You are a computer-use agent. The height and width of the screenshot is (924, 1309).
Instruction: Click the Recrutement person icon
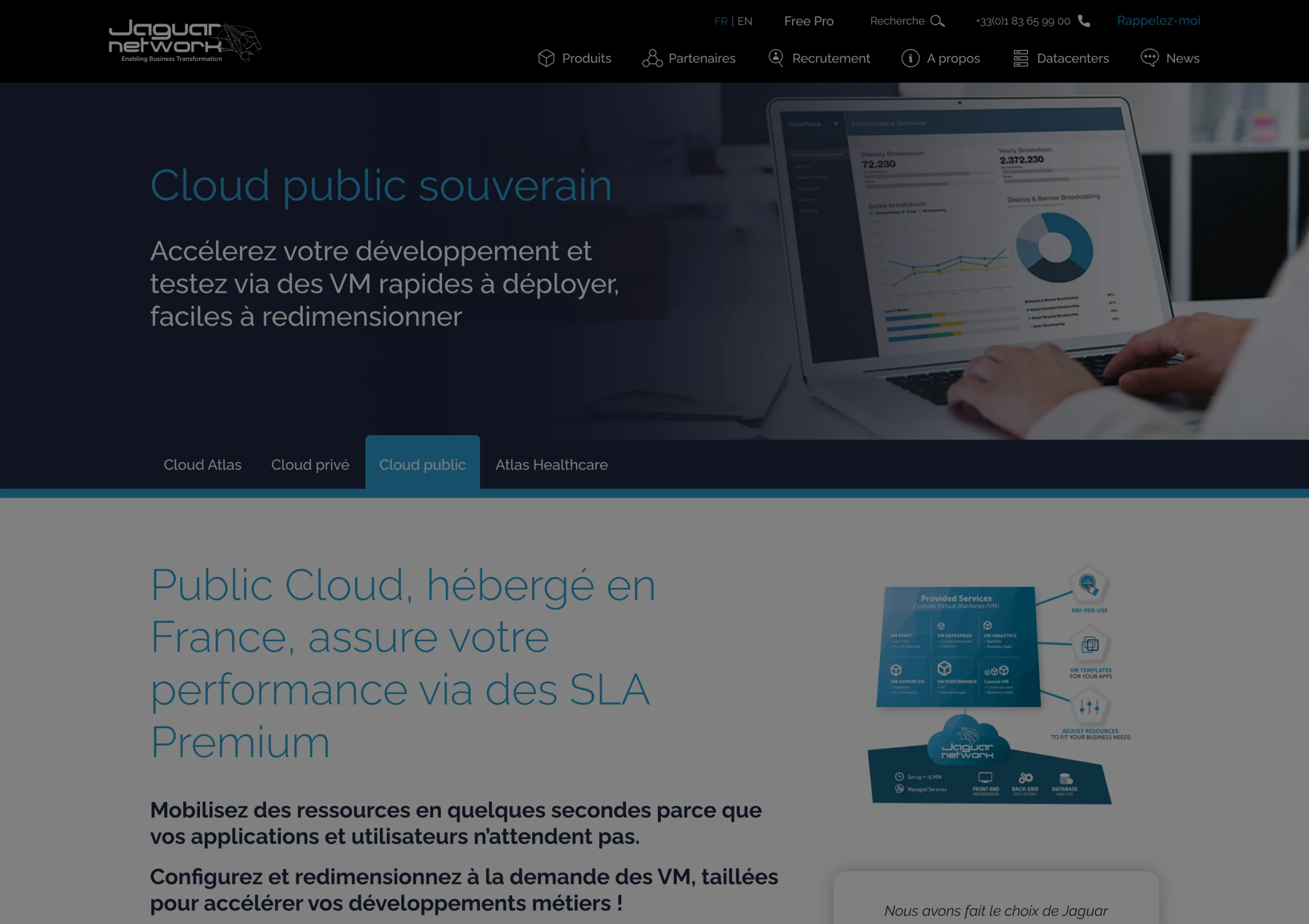click(775, 58)
